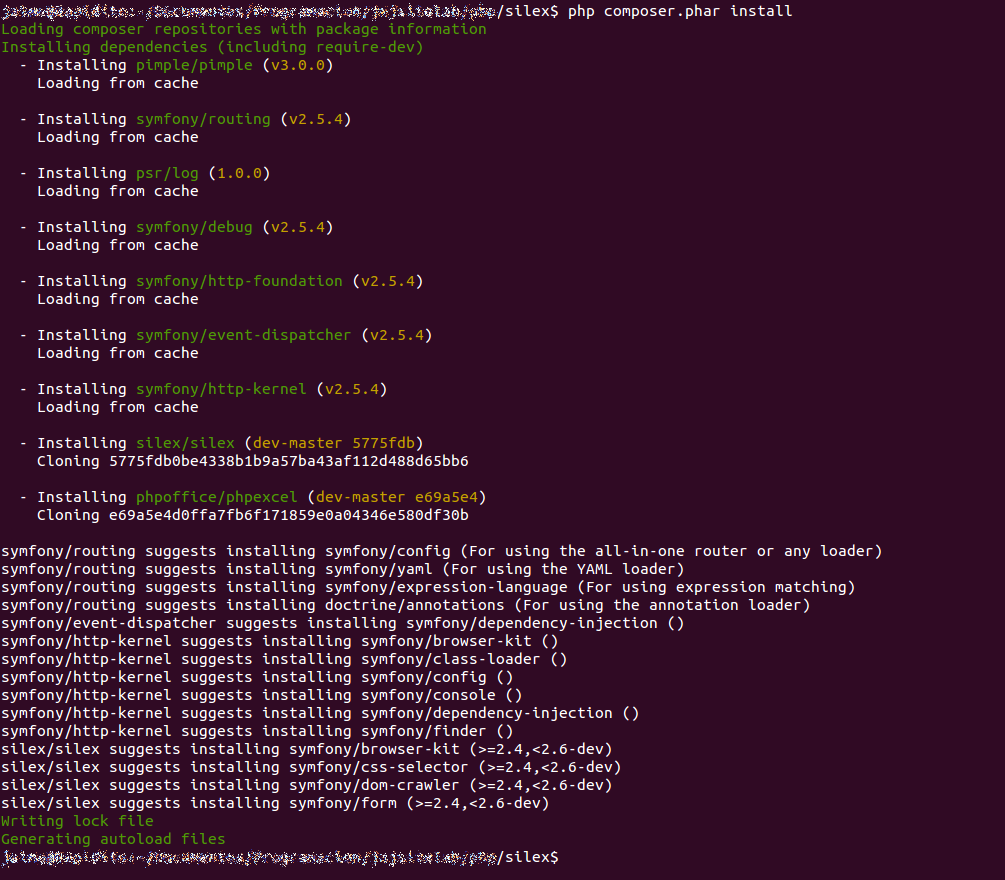
Task: Click the line suggesting 'doctrine/annotations'
Action: coord(406,604)
